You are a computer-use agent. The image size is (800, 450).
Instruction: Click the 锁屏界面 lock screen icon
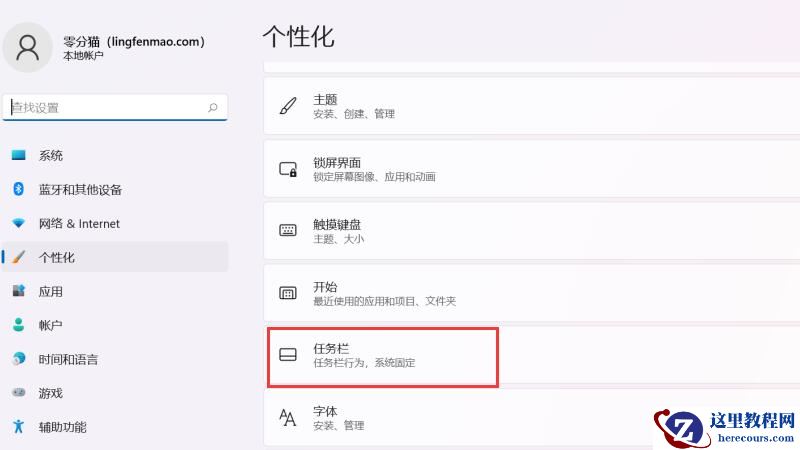pyautogui.click(x=288, y=169)
